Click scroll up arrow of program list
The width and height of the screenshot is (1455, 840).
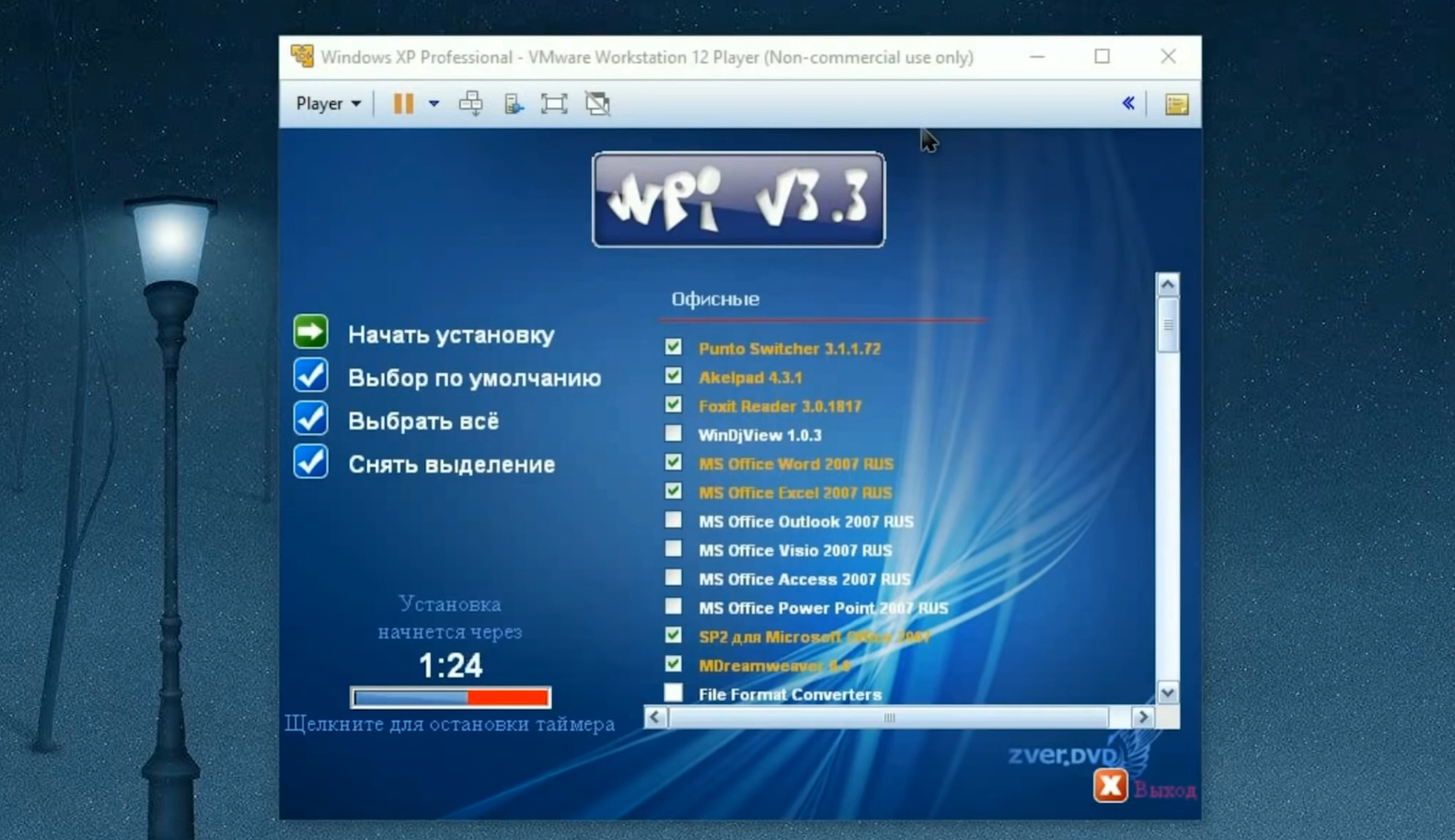tap(1168, 285)
